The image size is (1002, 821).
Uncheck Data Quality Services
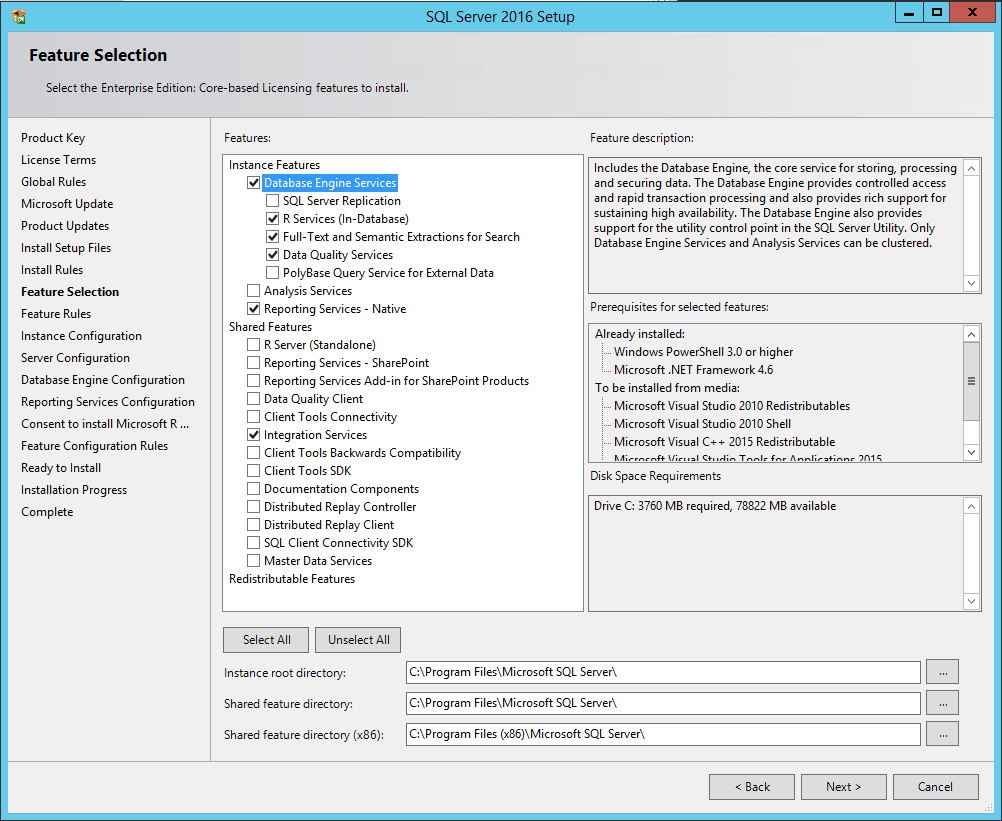point(271,254)
